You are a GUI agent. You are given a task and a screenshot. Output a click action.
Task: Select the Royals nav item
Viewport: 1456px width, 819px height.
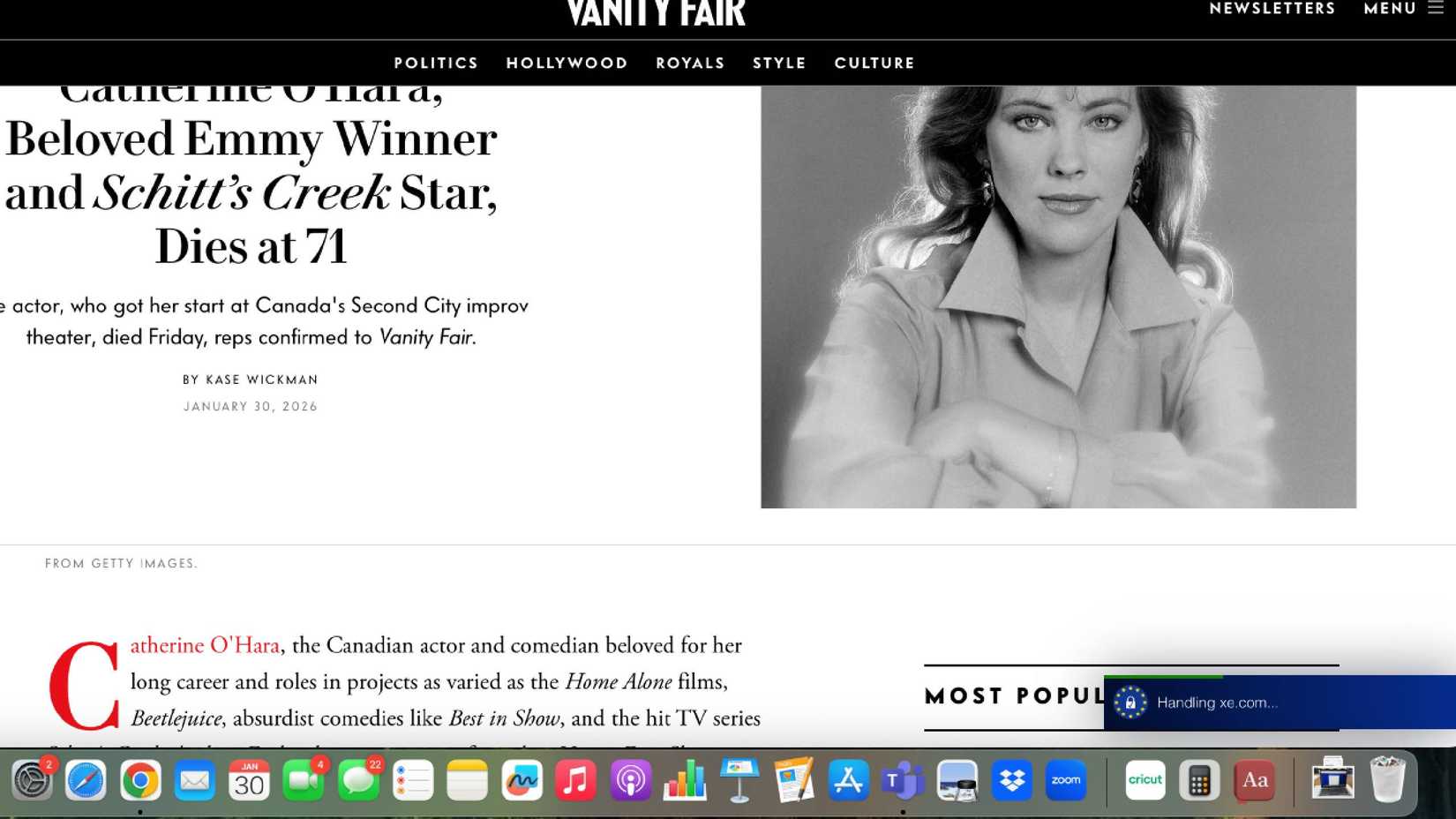pos(690,64)
